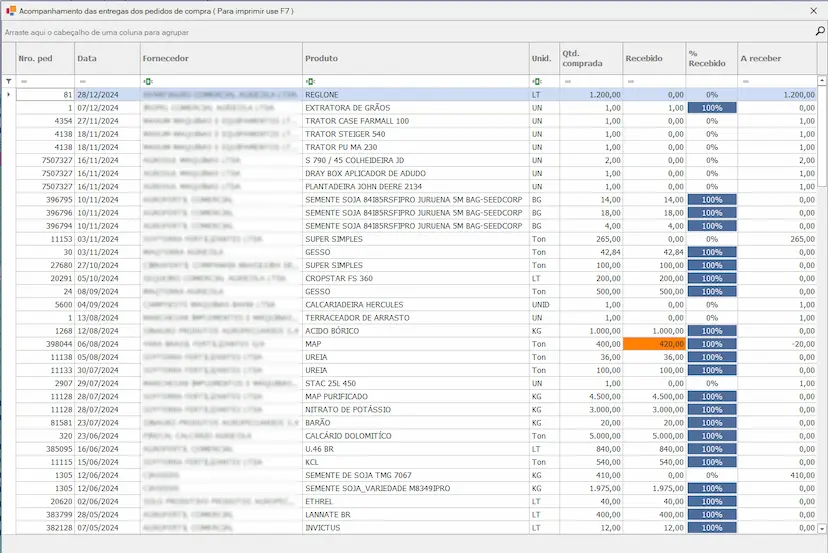This screenshot has height=553, width=828.
Task: Click the application icon in title bar
Action: 10,10
